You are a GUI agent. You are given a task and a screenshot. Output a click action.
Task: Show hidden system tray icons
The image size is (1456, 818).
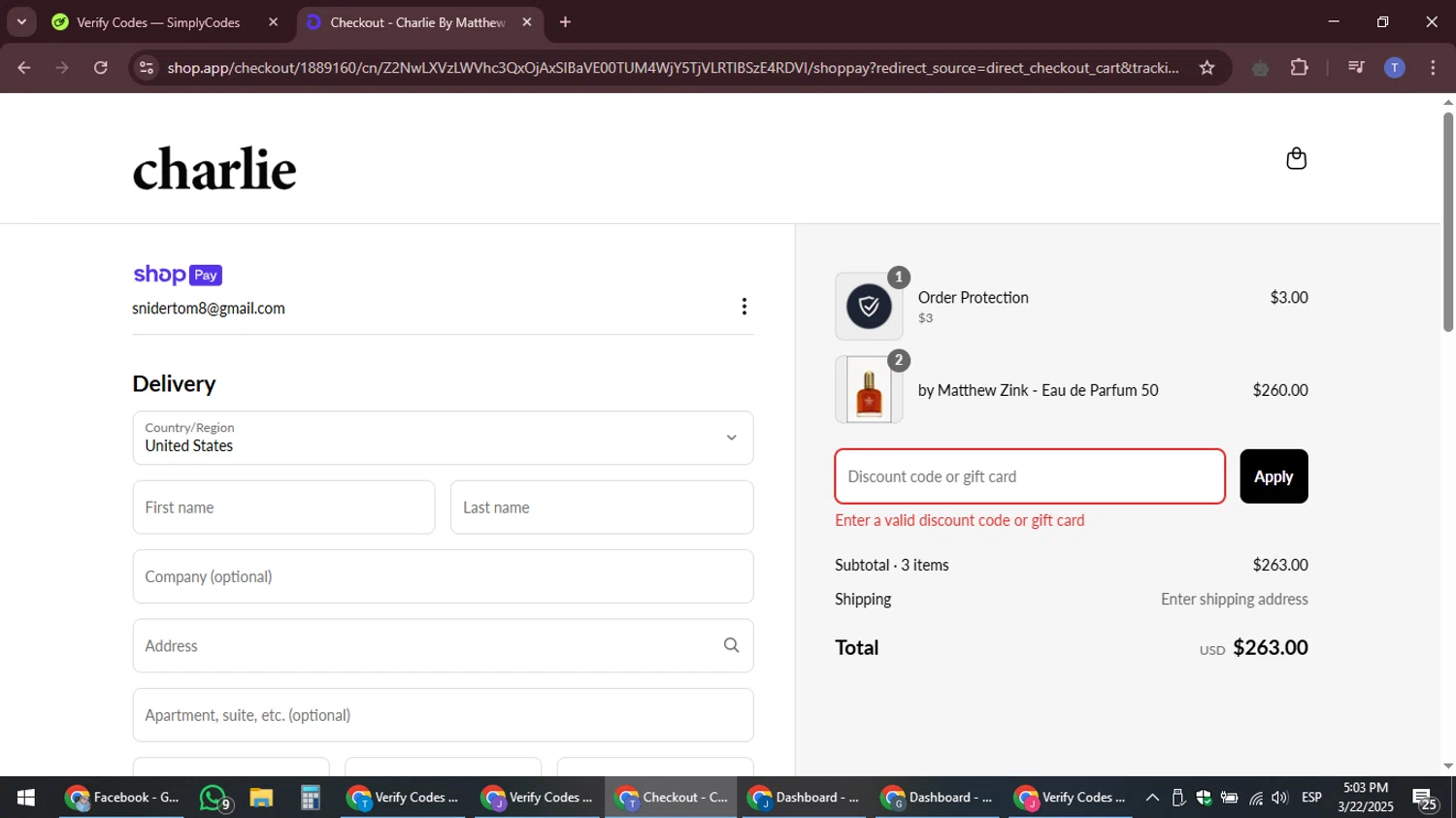[x=1152, y=798]
